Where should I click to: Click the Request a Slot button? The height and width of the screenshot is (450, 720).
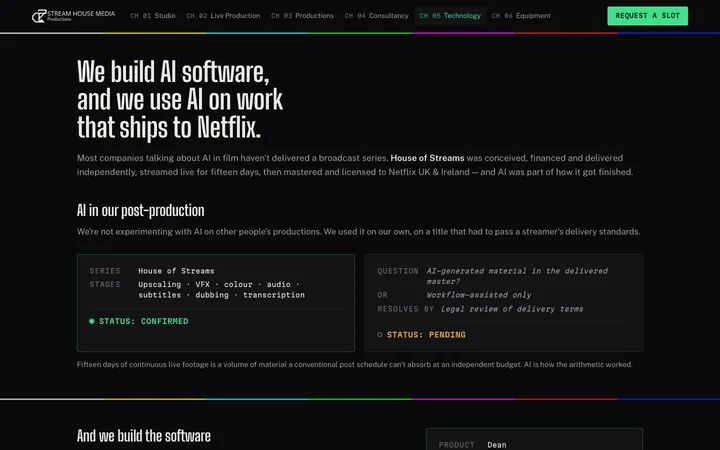pos(647,16)
